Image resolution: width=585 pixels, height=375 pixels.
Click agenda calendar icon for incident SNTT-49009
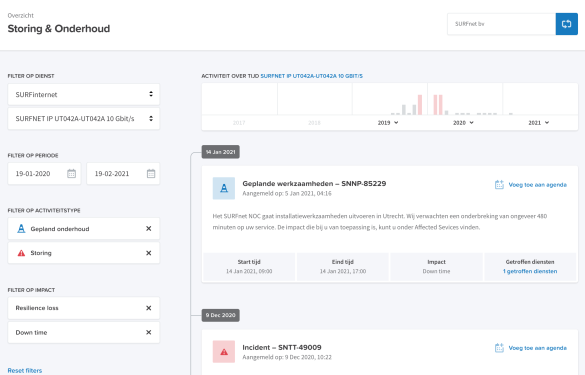pyautogui.click(x=499, y=348)
